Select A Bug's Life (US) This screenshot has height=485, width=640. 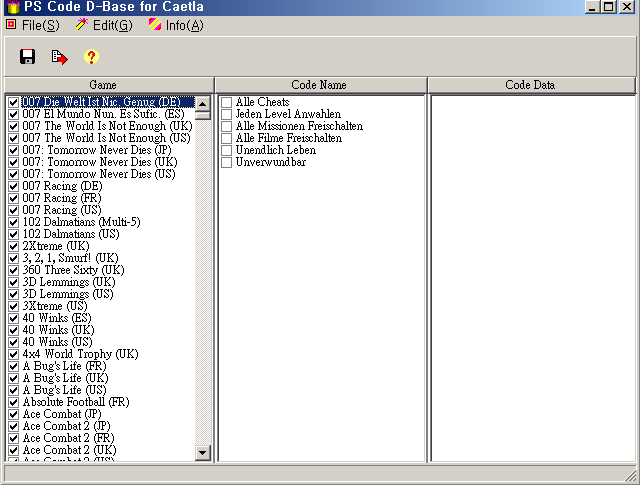click(x=64, y=390)
